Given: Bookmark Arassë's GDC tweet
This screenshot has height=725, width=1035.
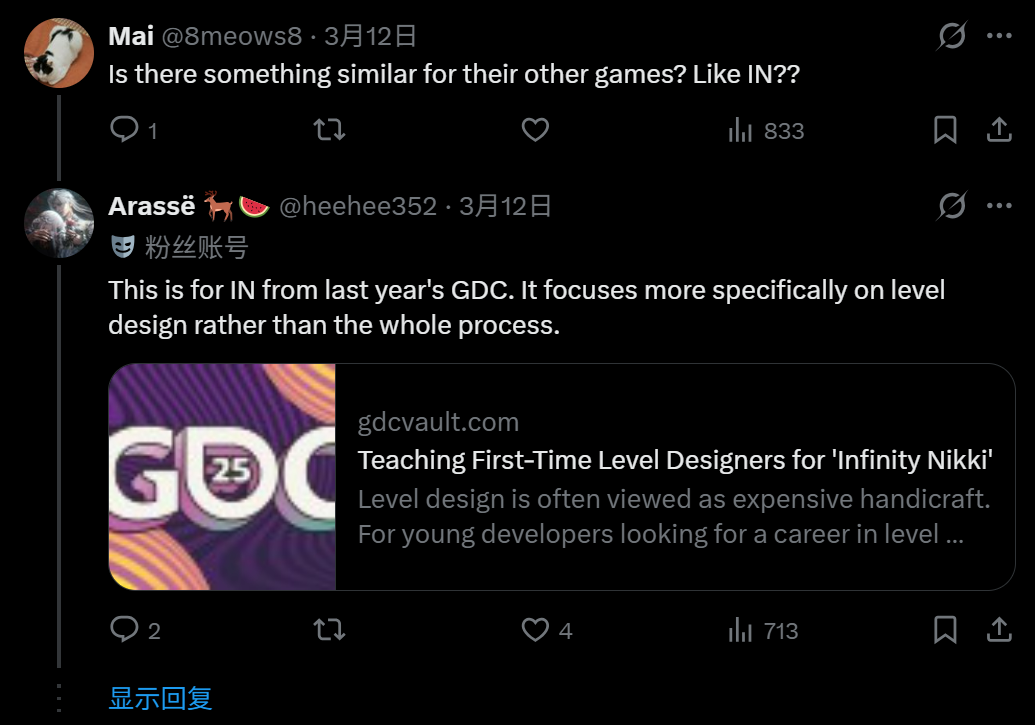Looking at the screenshot, I should pyautogui.click(x=945, y=630).
